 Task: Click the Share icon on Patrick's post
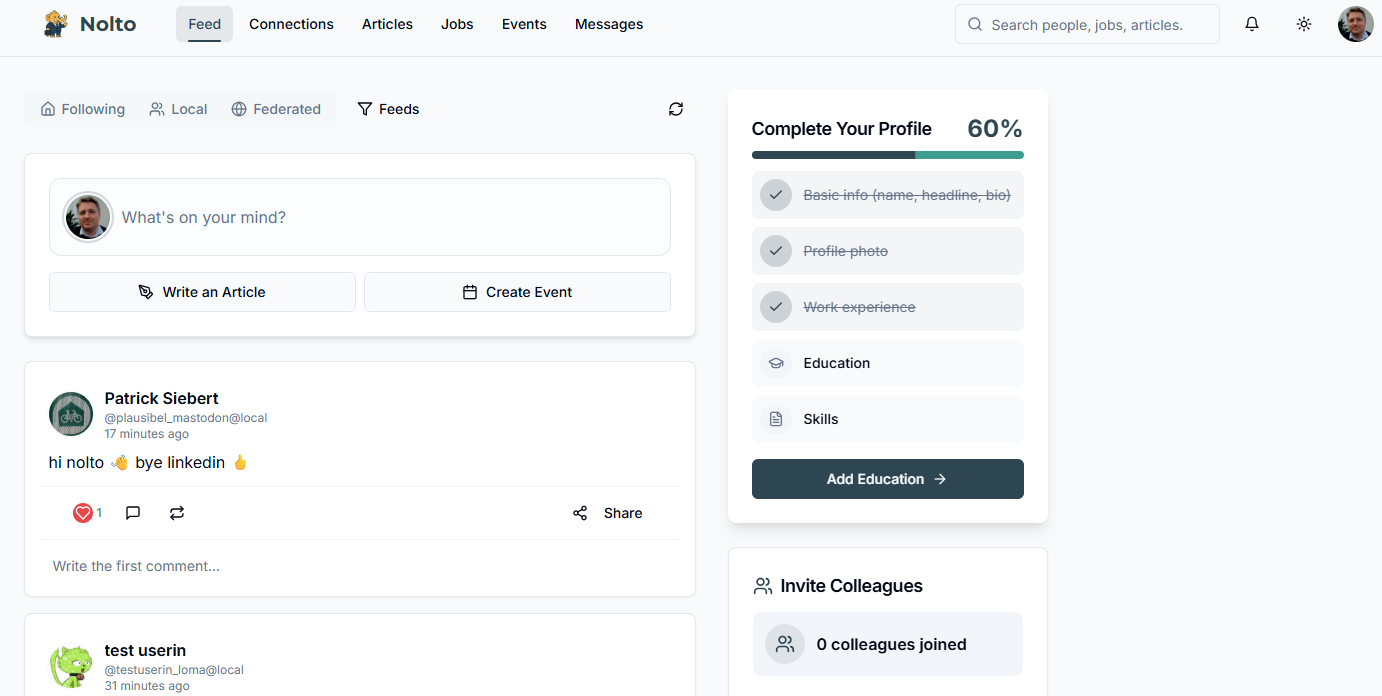(580, 513)
